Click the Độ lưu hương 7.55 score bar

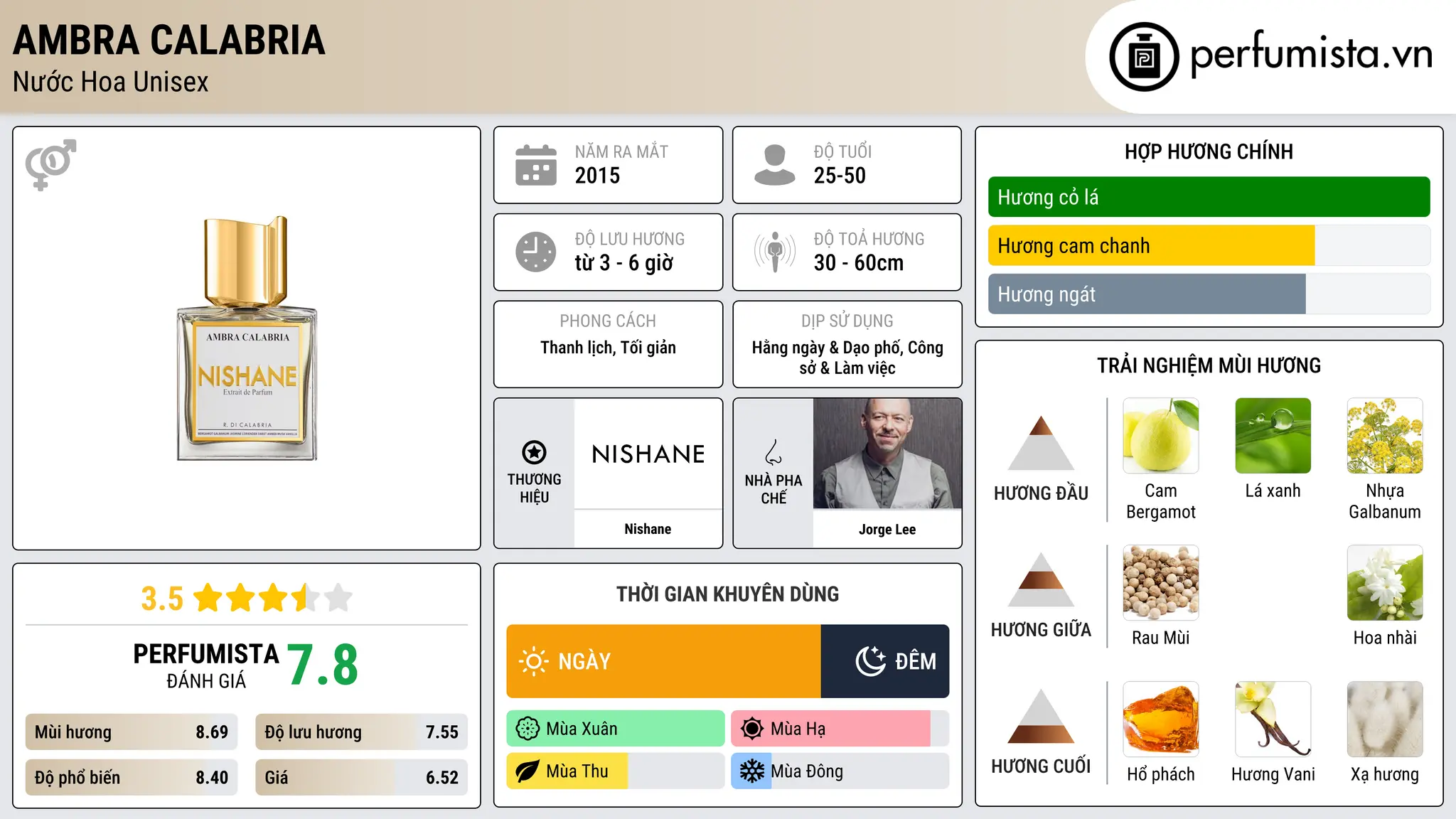tap(361, 732)
